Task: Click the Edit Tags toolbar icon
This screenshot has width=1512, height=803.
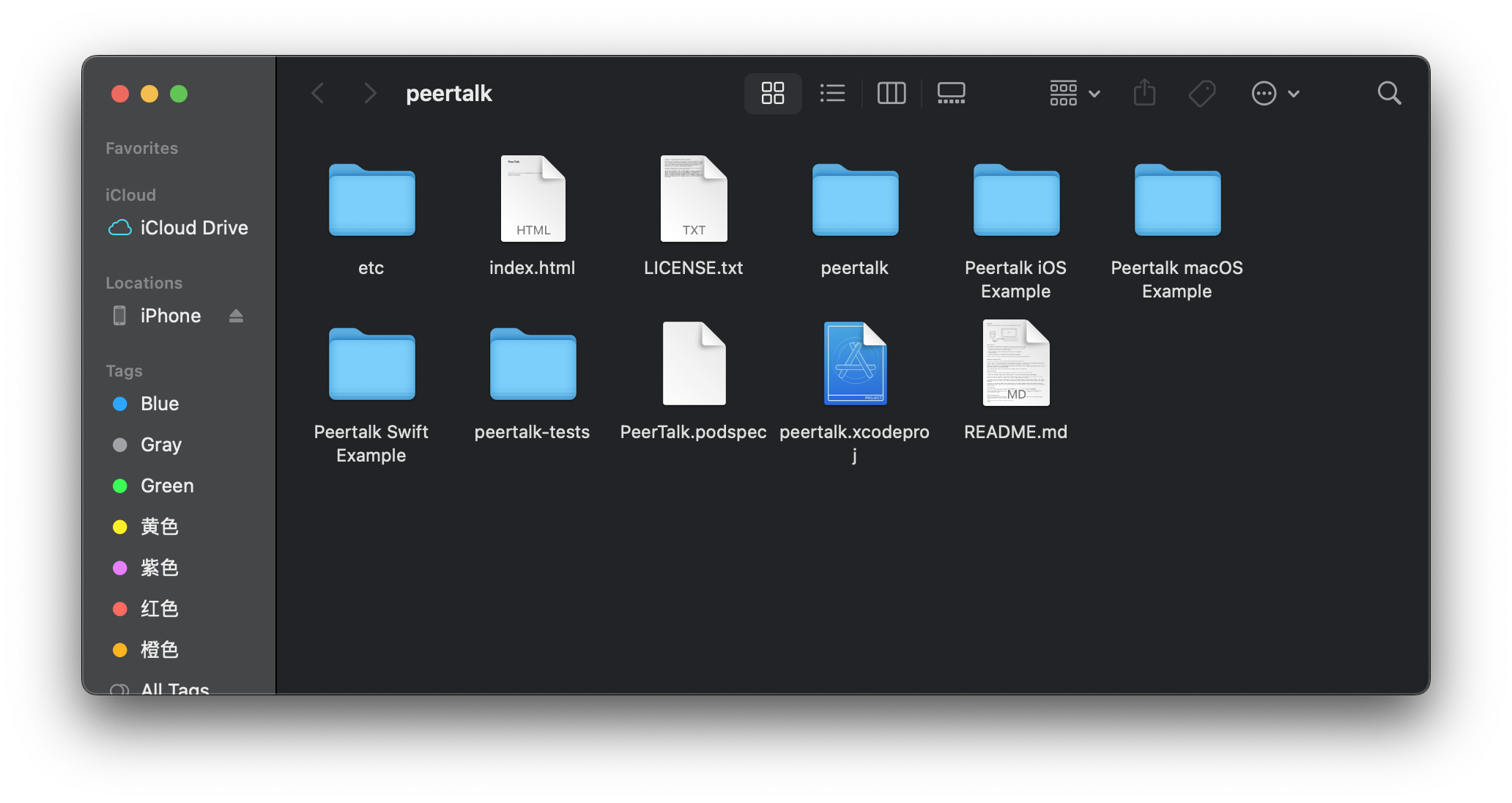Action: click(1202, 93)
